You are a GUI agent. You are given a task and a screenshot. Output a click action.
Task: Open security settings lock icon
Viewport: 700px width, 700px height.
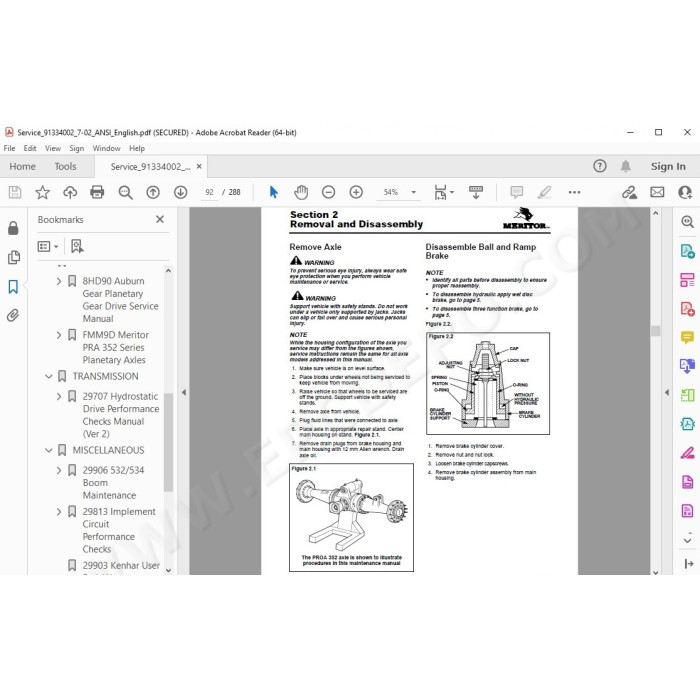[13, 228]
